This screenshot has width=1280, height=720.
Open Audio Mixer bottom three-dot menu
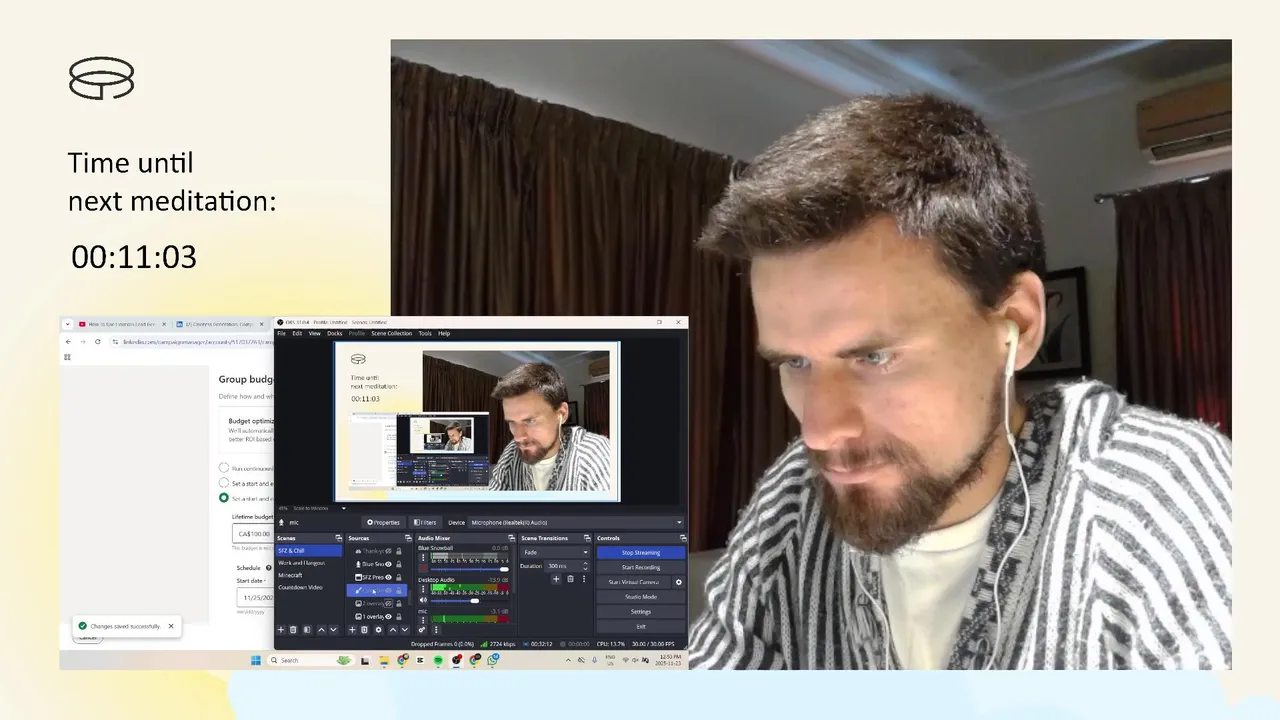pos(436,630)
